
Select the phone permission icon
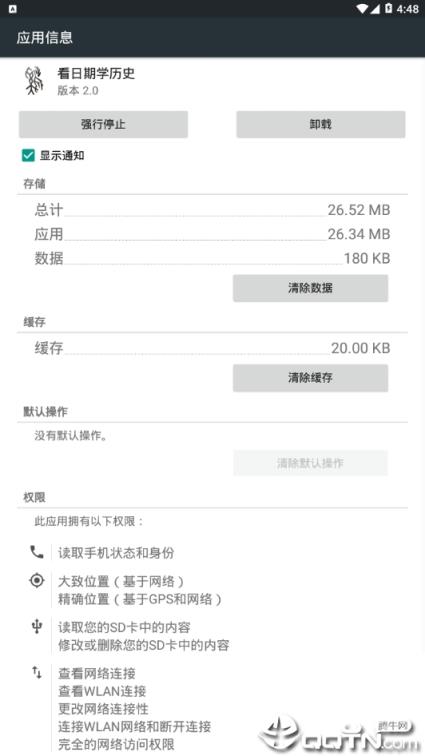(37, 552)
